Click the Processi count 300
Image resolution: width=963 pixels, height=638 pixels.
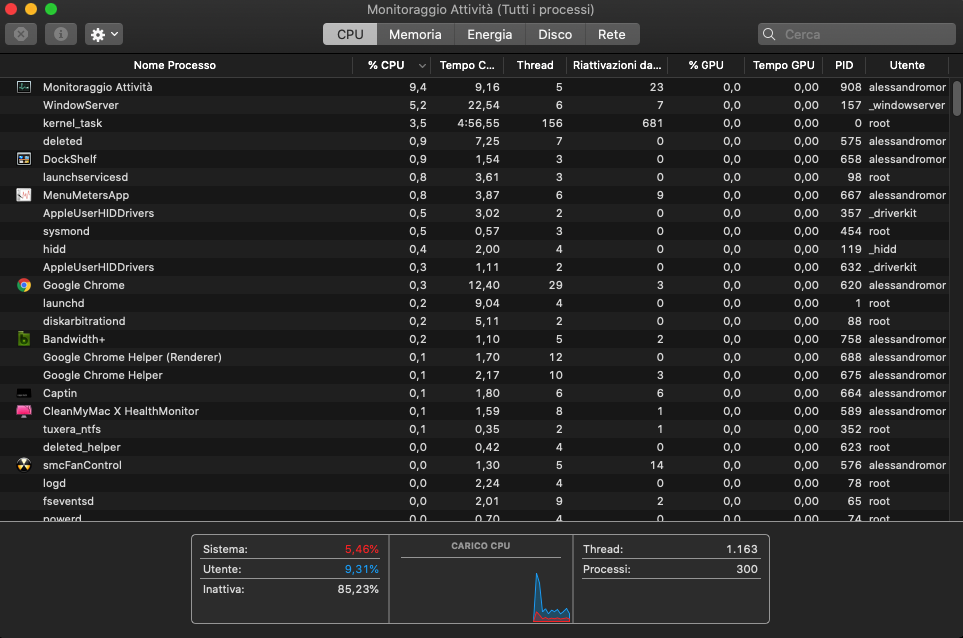(747, 569)
